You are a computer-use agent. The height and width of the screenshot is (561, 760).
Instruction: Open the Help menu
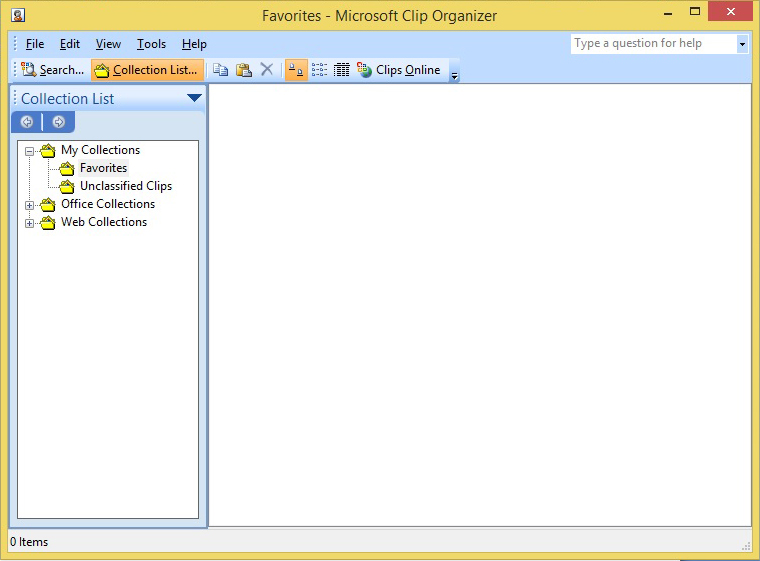194,44
